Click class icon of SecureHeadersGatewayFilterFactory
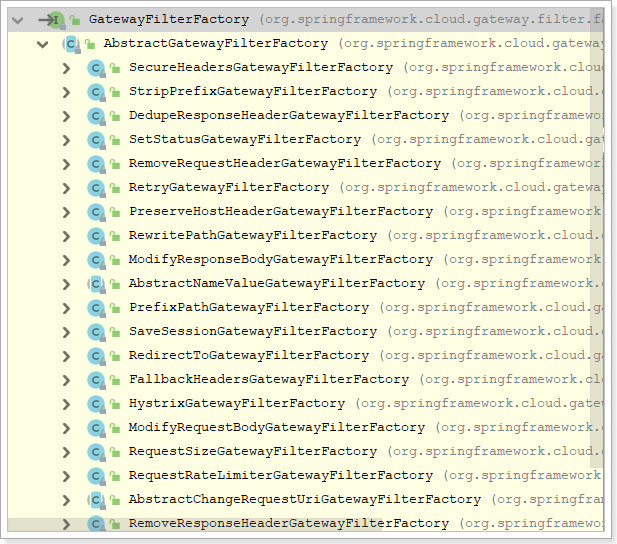Screen dimensions: 617x544 pyautogui.click(x=96, y=68)
